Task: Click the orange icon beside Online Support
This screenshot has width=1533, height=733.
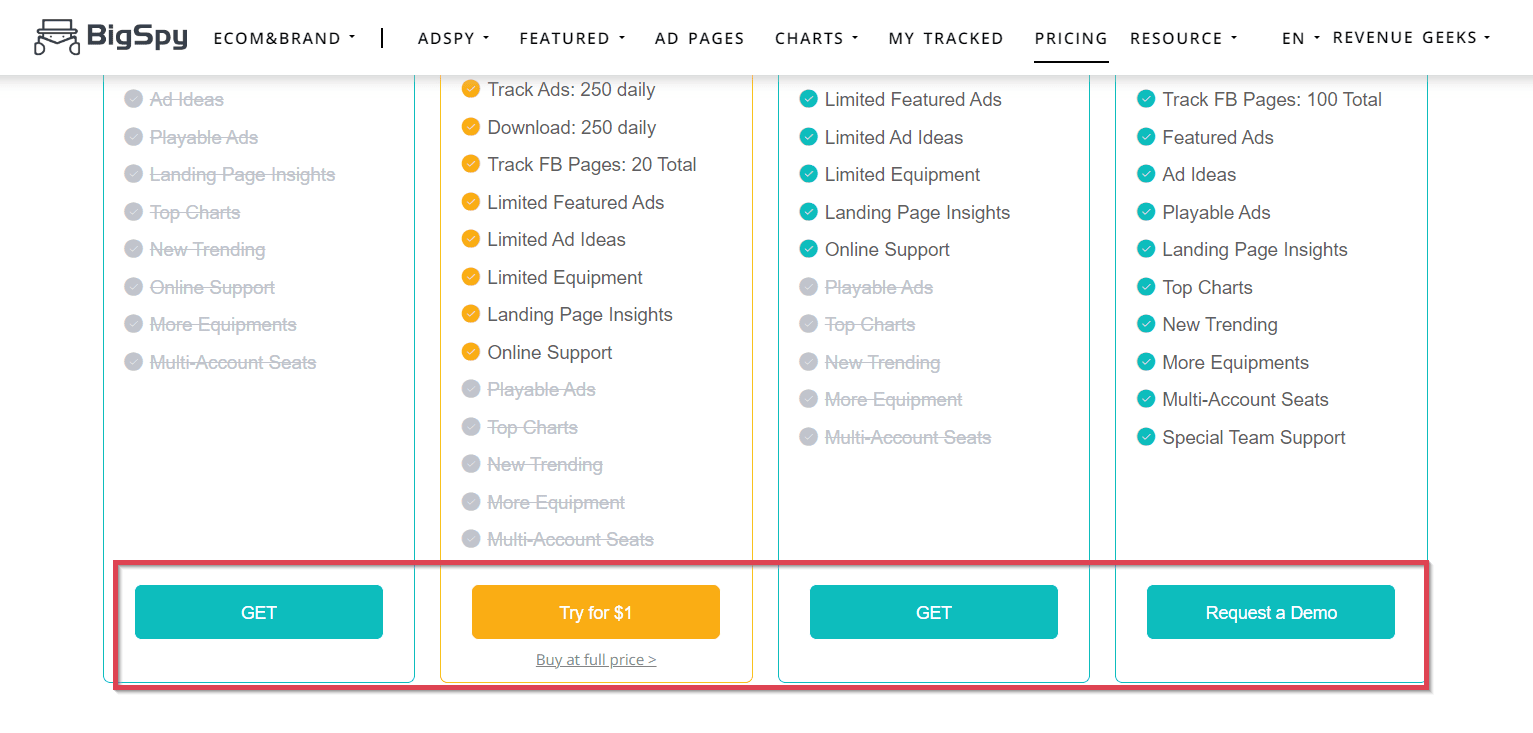Action: [x=471, y=352]
